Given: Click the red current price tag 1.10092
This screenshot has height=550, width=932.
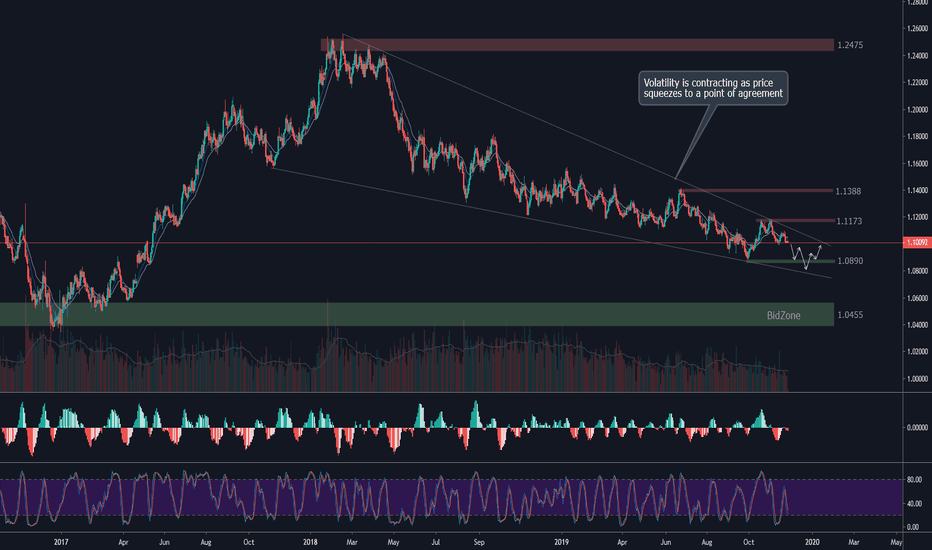Looking at the screenshot, I should pos(915,243).
